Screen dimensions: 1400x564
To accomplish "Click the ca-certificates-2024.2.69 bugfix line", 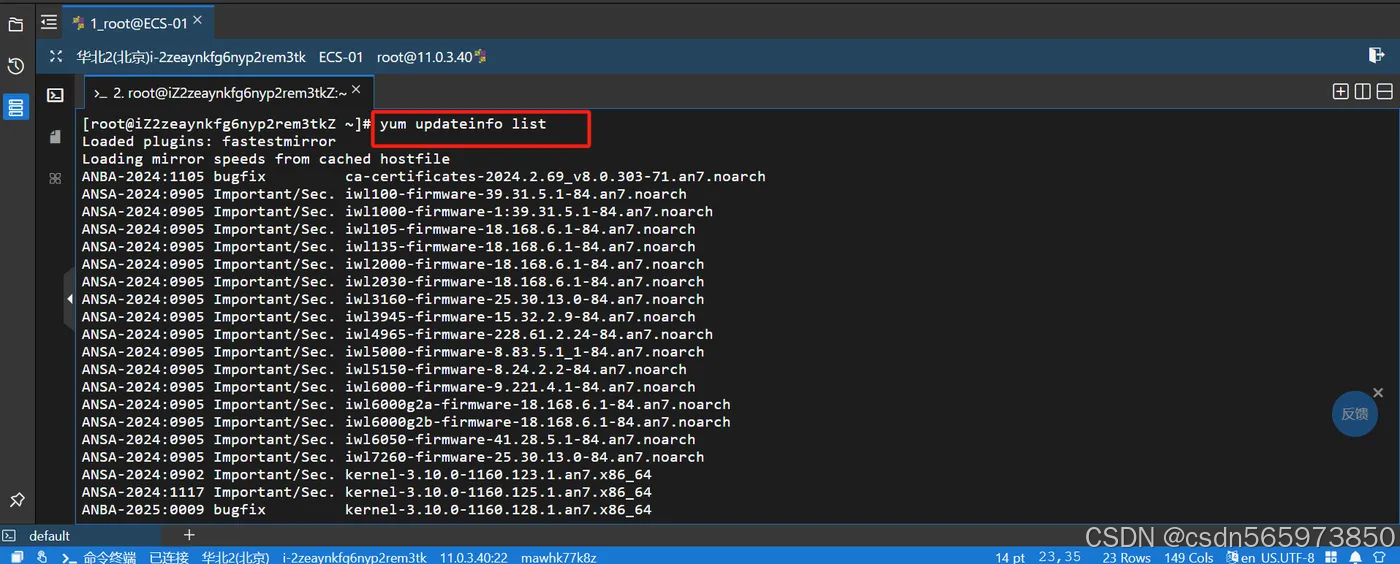I will pyautogui.click(x=424, y=176).
